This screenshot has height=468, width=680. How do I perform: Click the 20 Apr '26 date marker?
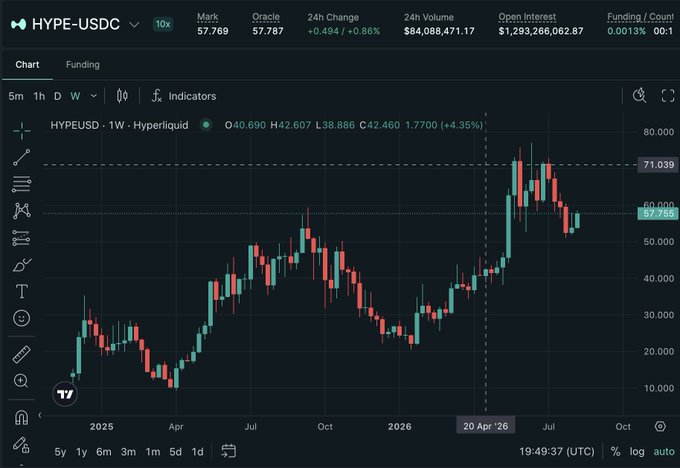pyautogui.click(x=485, y=426)
